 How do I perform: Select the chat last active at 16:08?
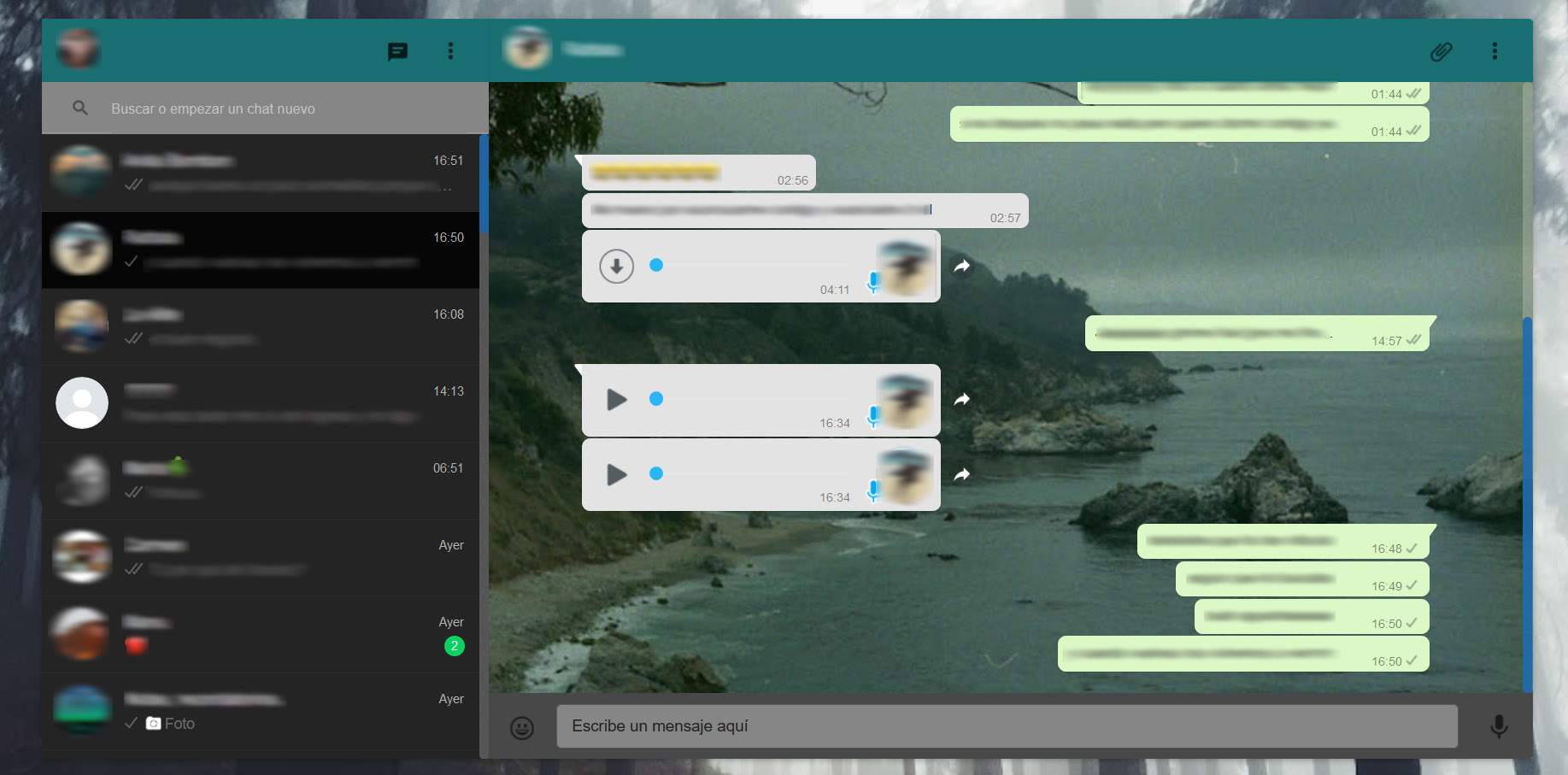coord(256,326)
